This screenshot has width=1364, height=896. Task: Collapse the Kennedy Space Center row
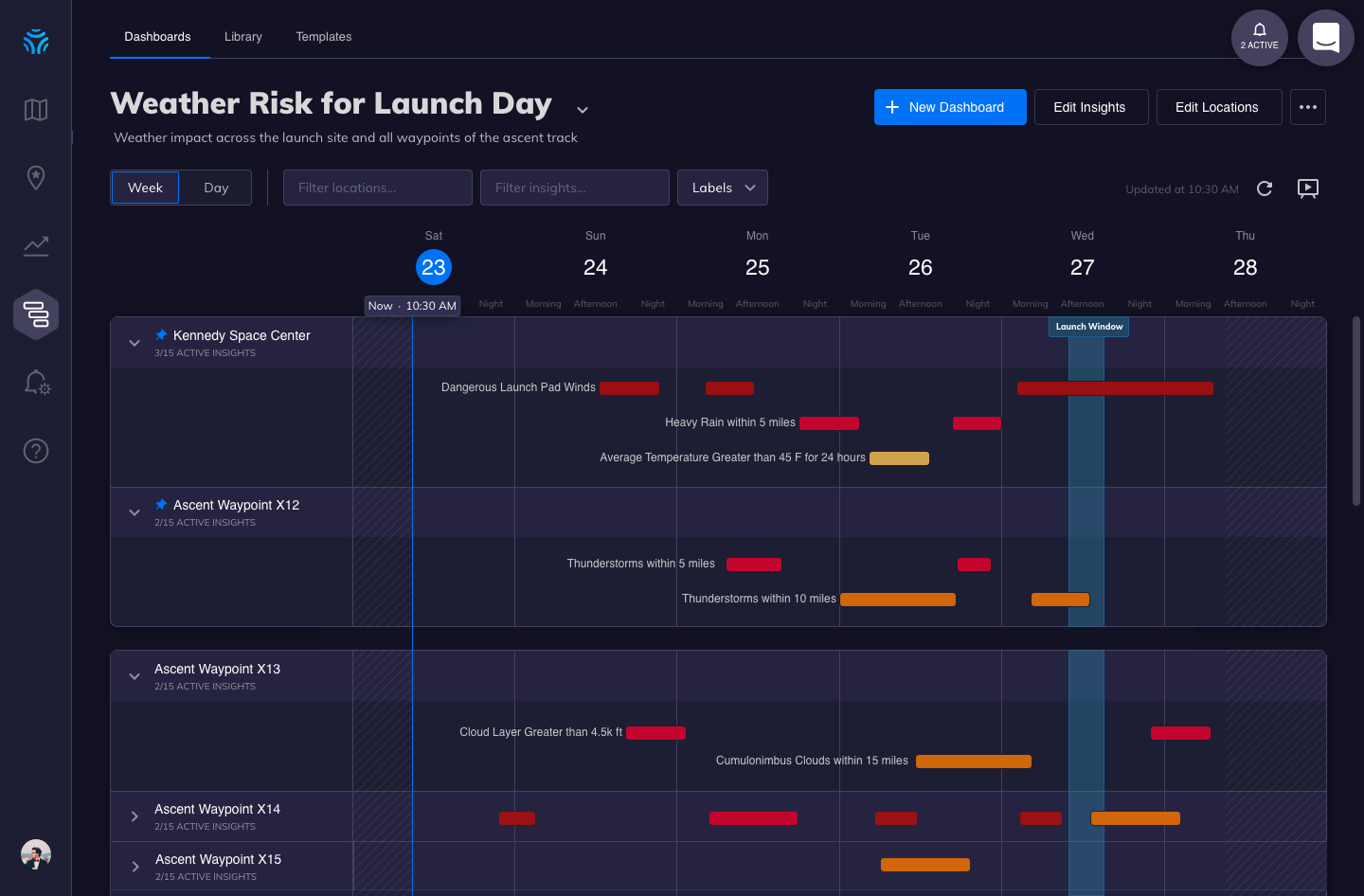(134, 342)
